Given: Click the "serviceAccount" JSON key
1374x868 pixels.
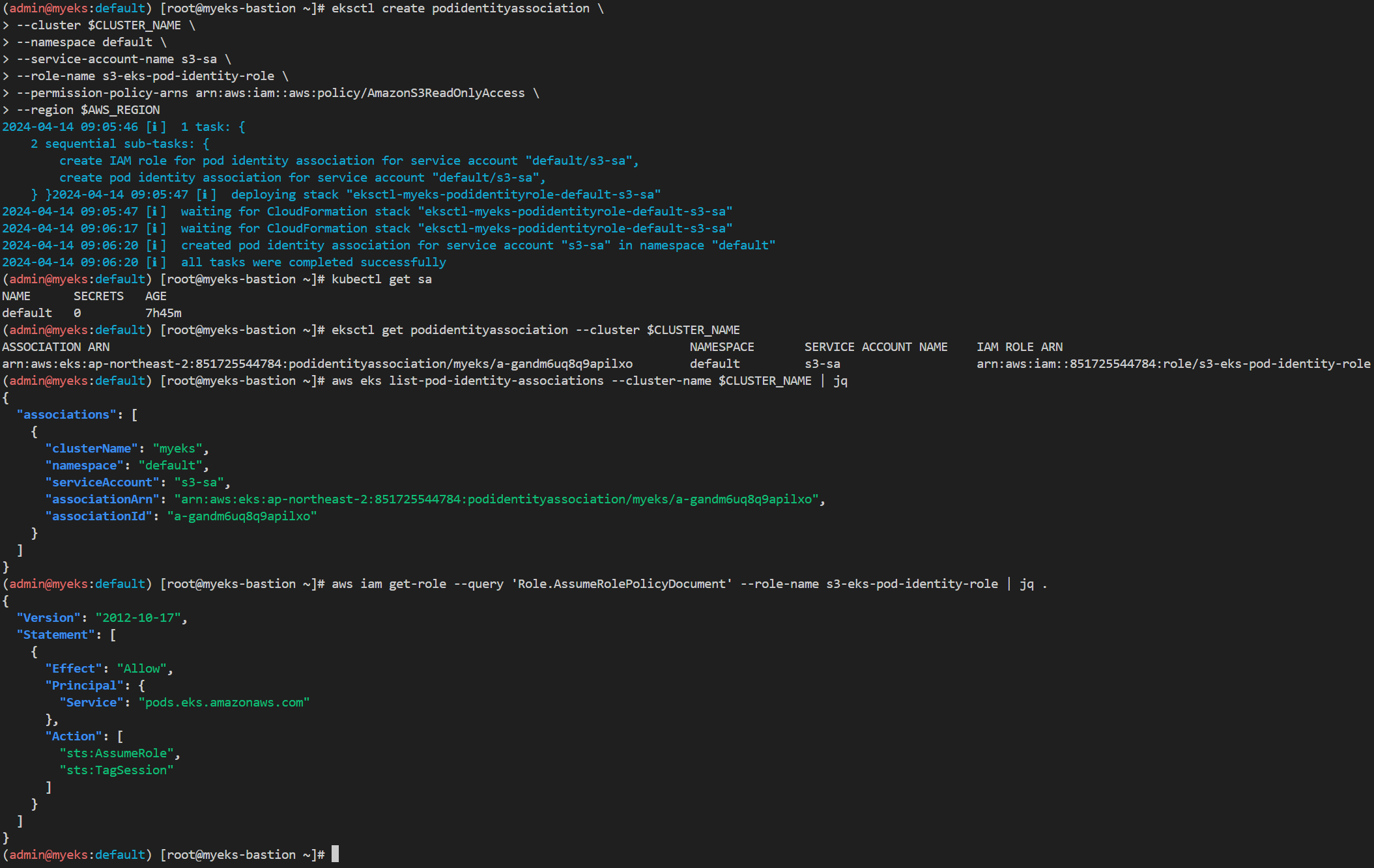Looking at the screenshot, I should pos(102,483).
